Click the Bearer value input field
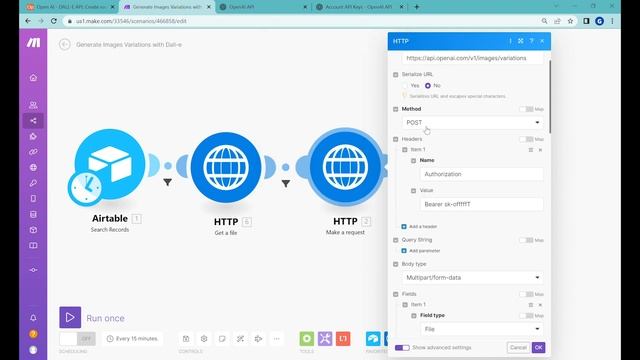 pyautogui.click(x=481, y=204)
